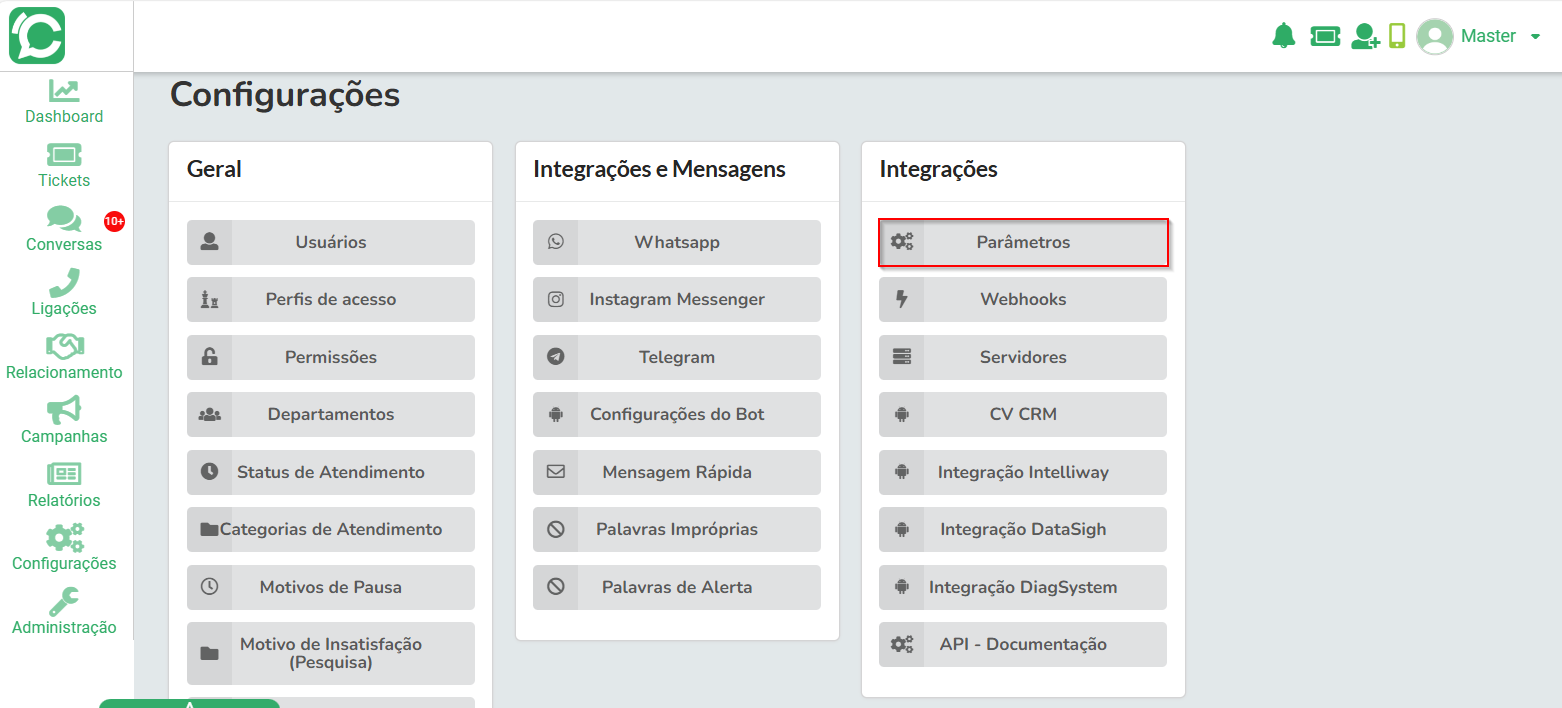Open the Parâmetros button

(x=1023, y=242)
